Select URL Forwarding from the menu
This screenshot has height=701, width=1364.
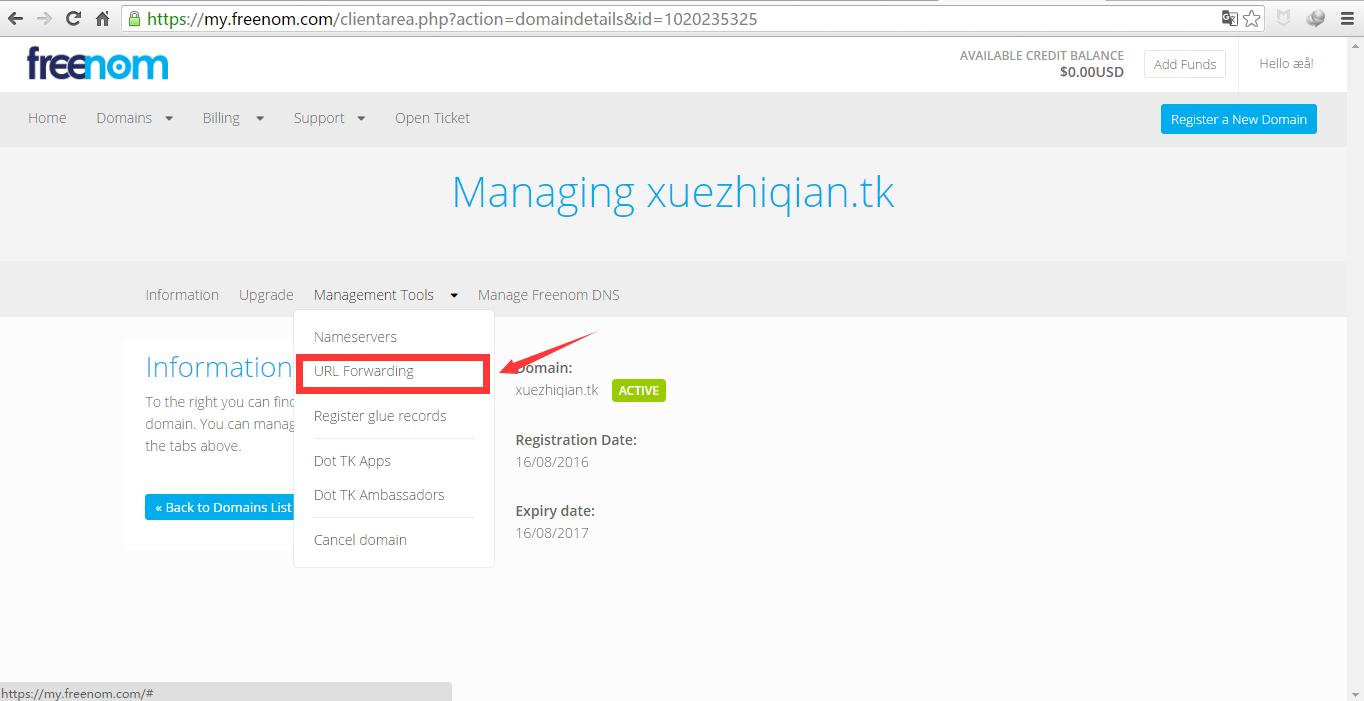tap(364, 371)
